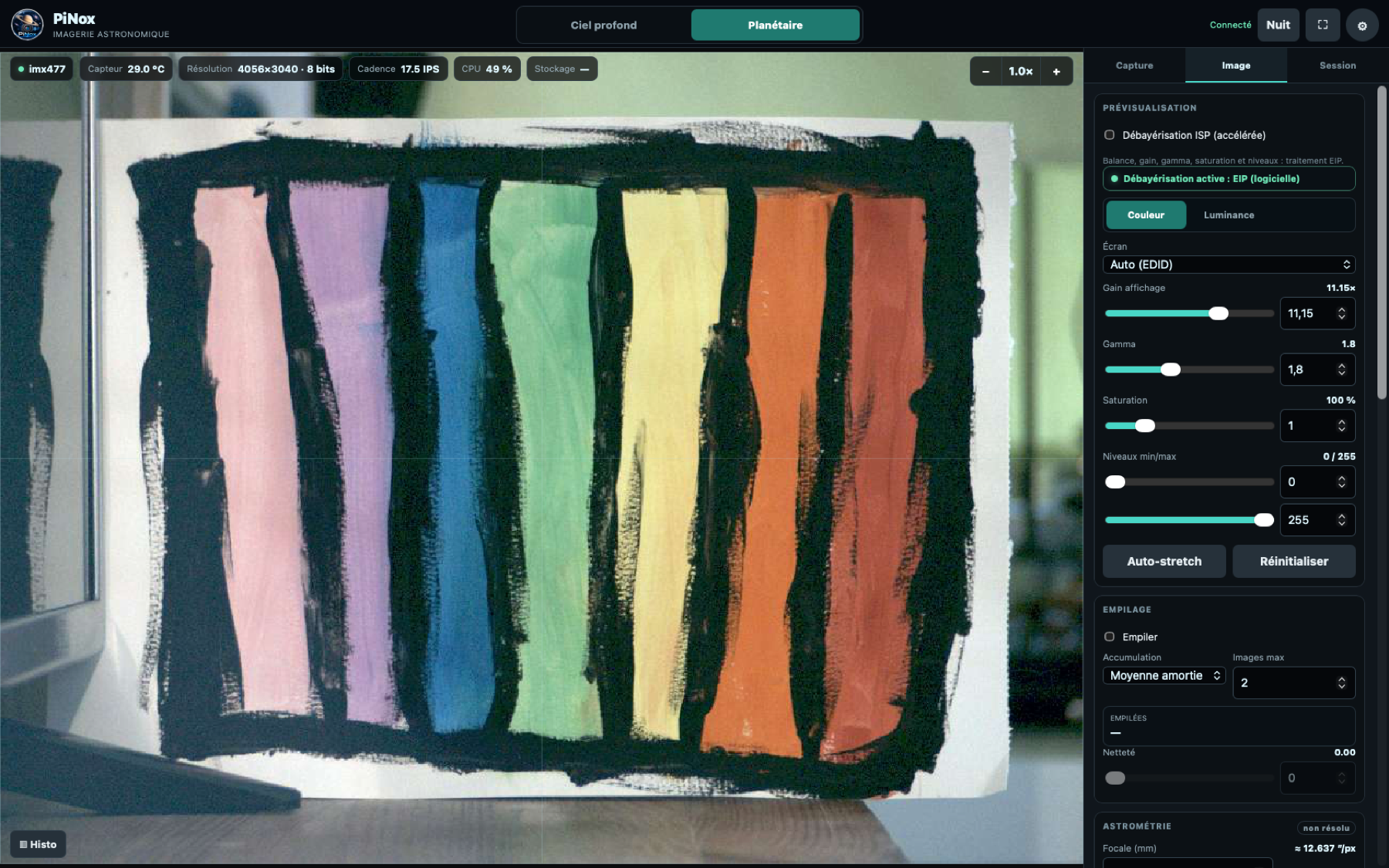The width and height of the screenshot is (1389, 868).
Task: Enable Débayérisation ISP (accélérée) checkbox
Action: [1110, 135]
